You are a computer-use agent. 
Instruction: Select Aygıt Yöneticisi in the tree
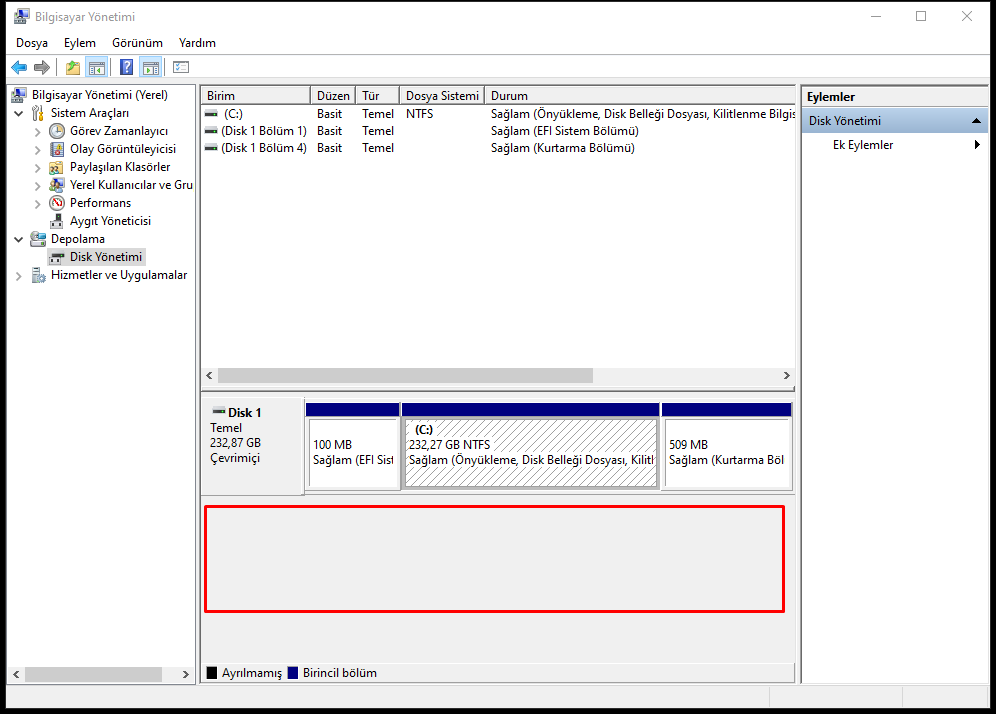point(111,221)
